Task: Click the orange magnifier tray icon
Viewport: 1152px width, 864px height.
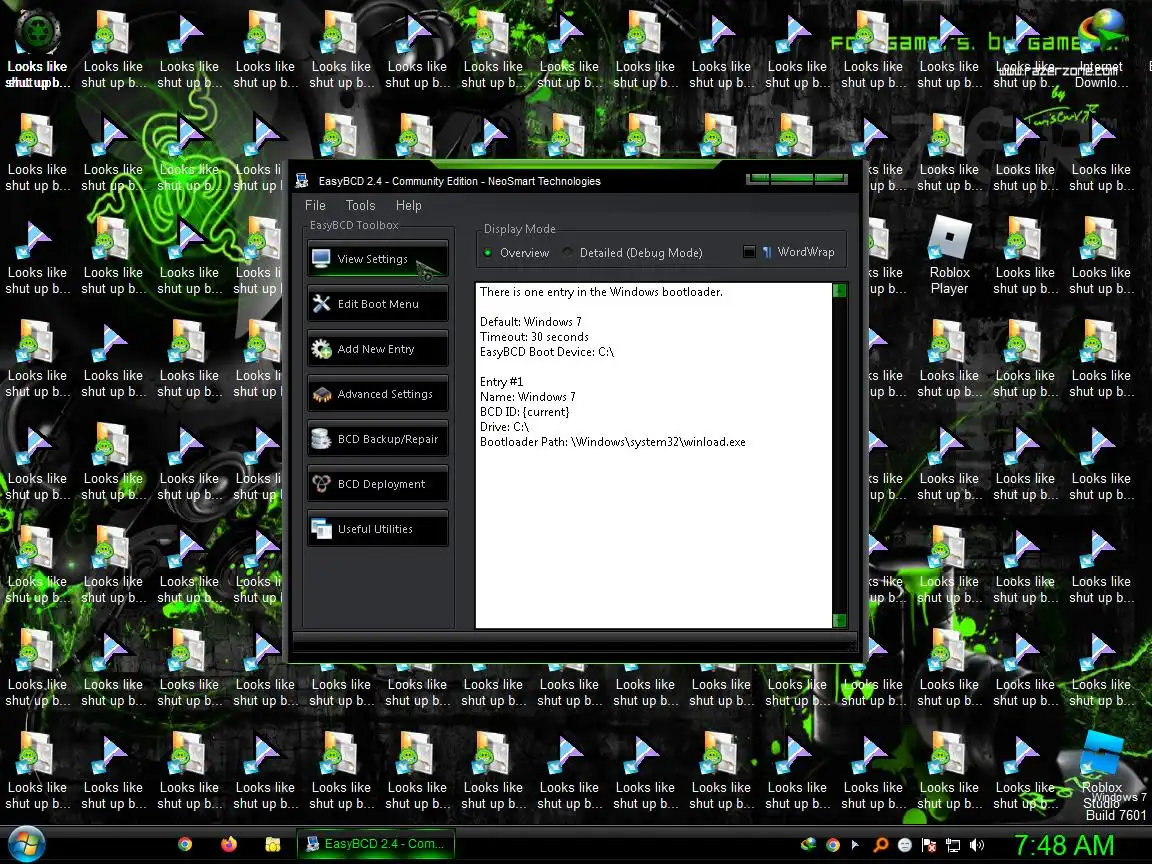Action: pos(880,845)
